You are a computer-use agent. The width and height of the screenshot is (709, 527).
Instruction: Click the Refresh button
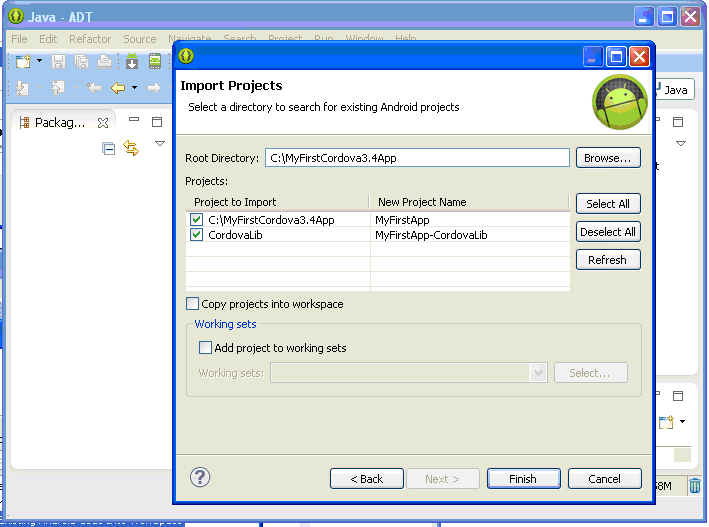tap(608, 260)
